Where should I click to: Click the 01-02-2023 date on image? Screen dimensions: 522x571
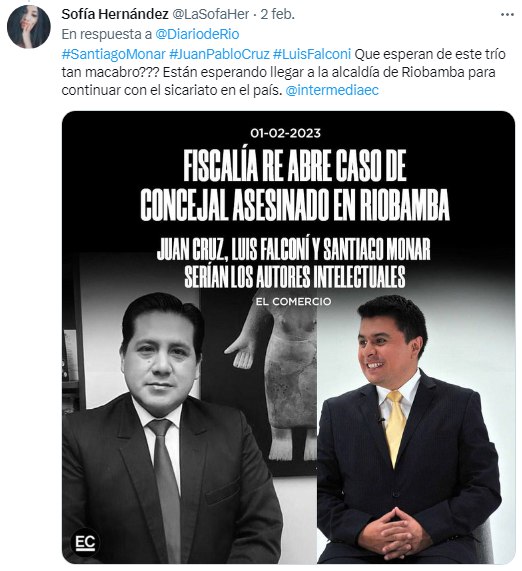pos(286,133)
